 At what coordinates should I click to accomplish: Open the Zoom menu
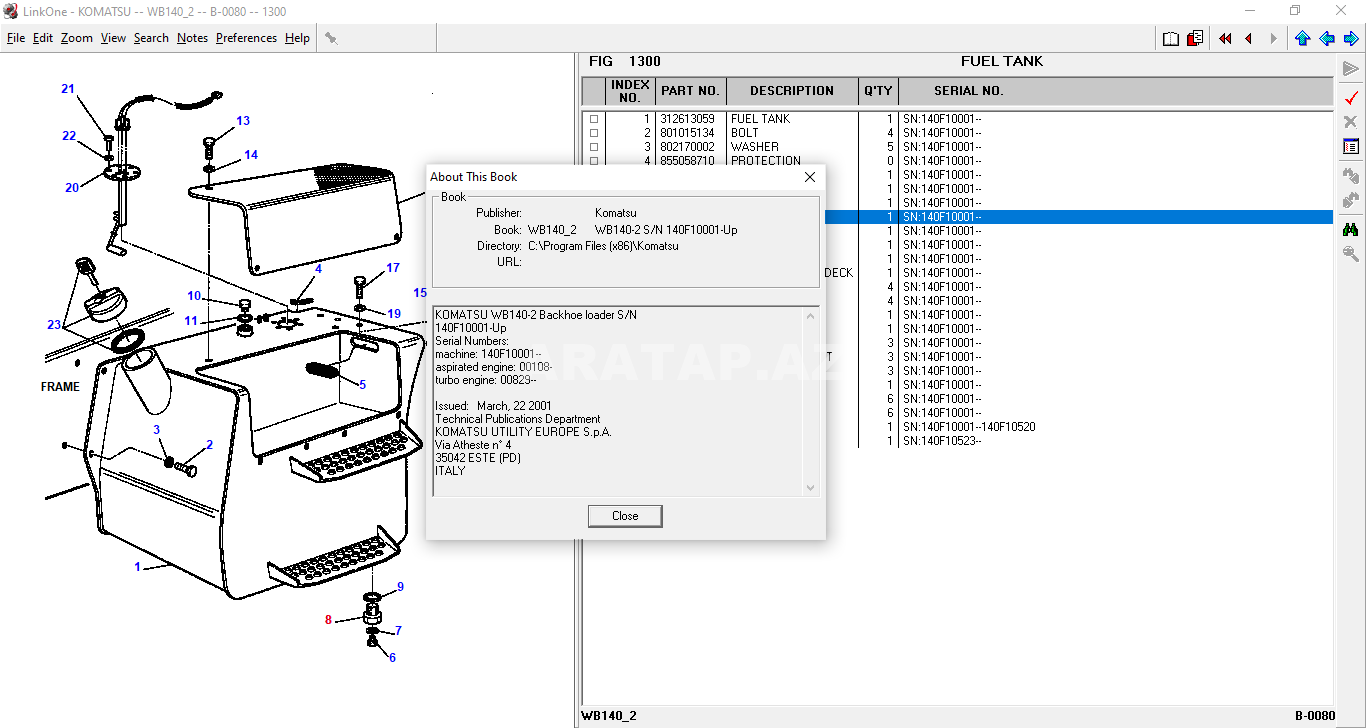(x=77, y=38)
